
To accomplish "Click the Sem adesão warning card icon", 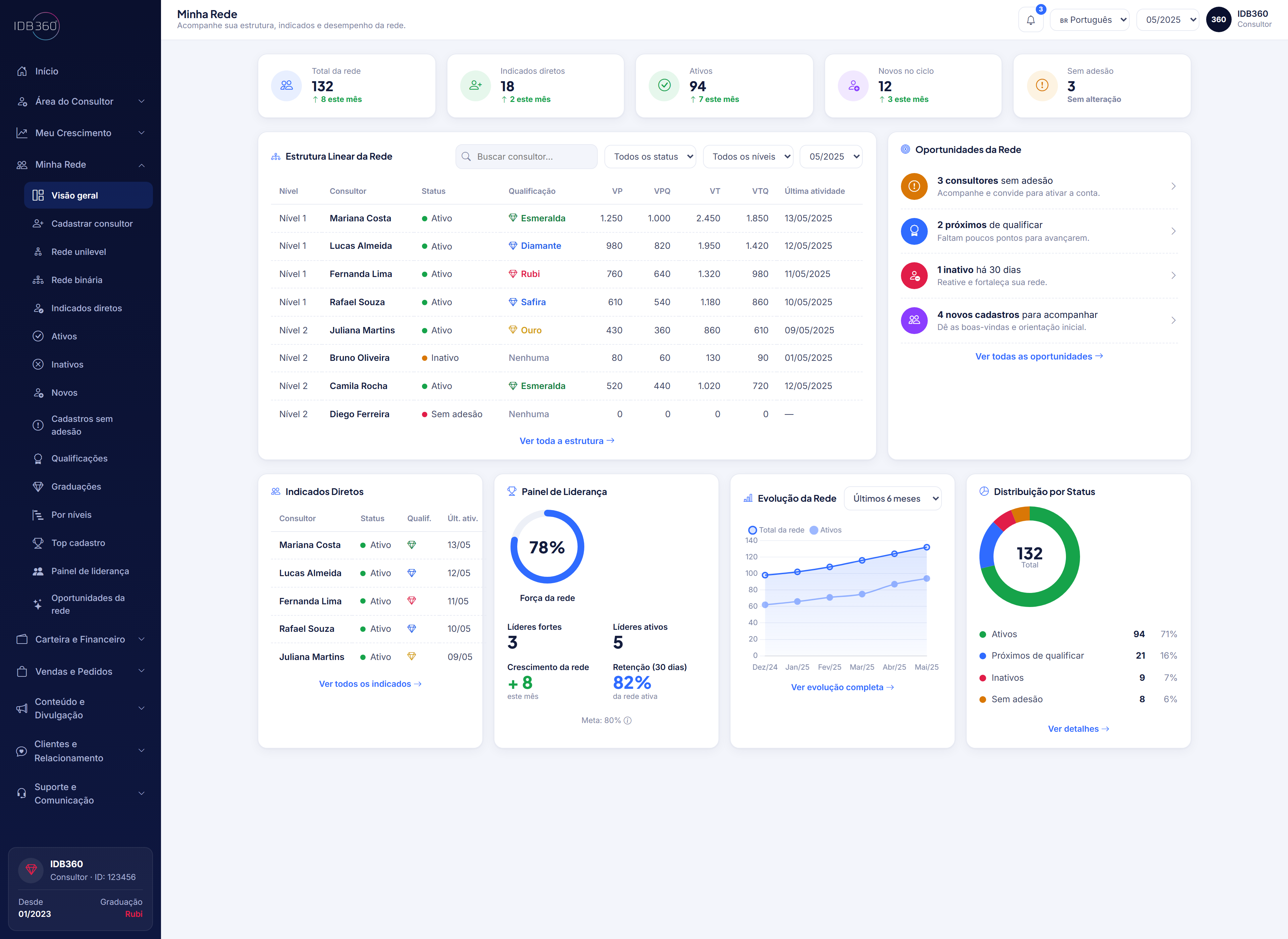I will [x=1042, y=85].
